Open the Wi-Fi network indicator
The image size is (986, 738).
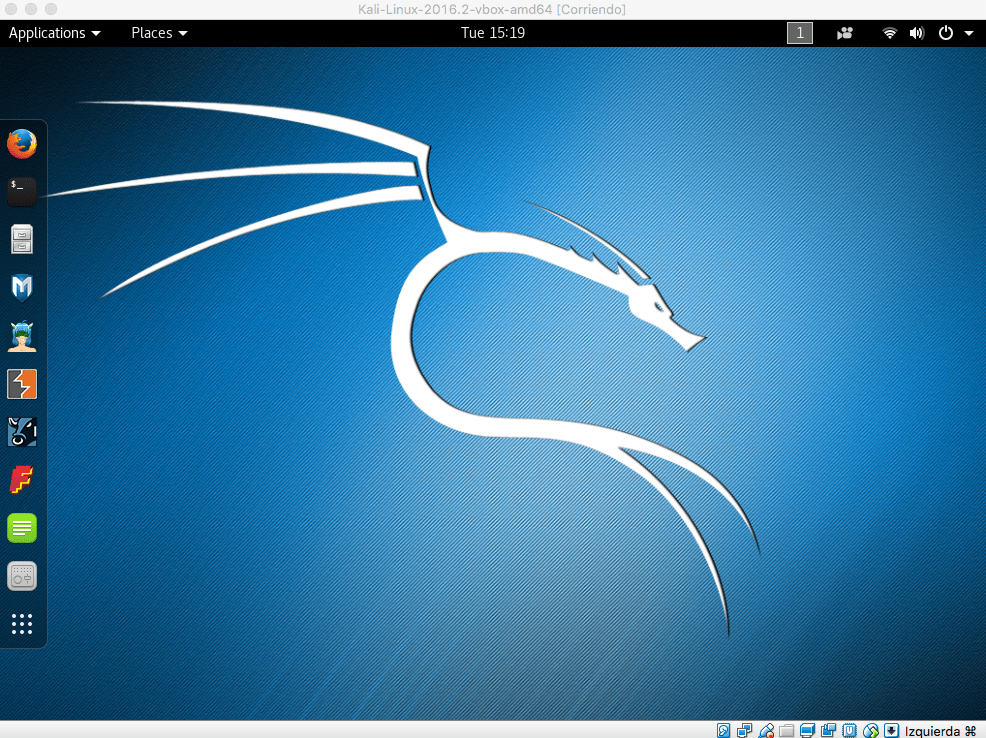889,33
